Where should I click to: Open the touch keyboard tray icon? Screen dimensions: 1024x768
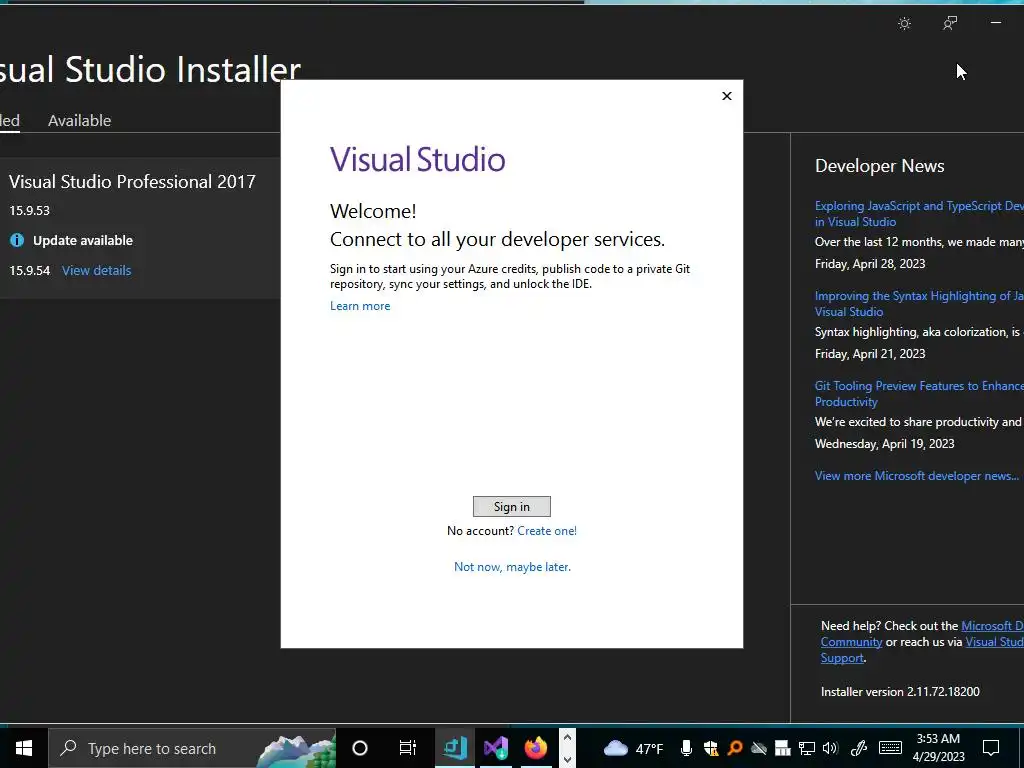click(890, 748)
